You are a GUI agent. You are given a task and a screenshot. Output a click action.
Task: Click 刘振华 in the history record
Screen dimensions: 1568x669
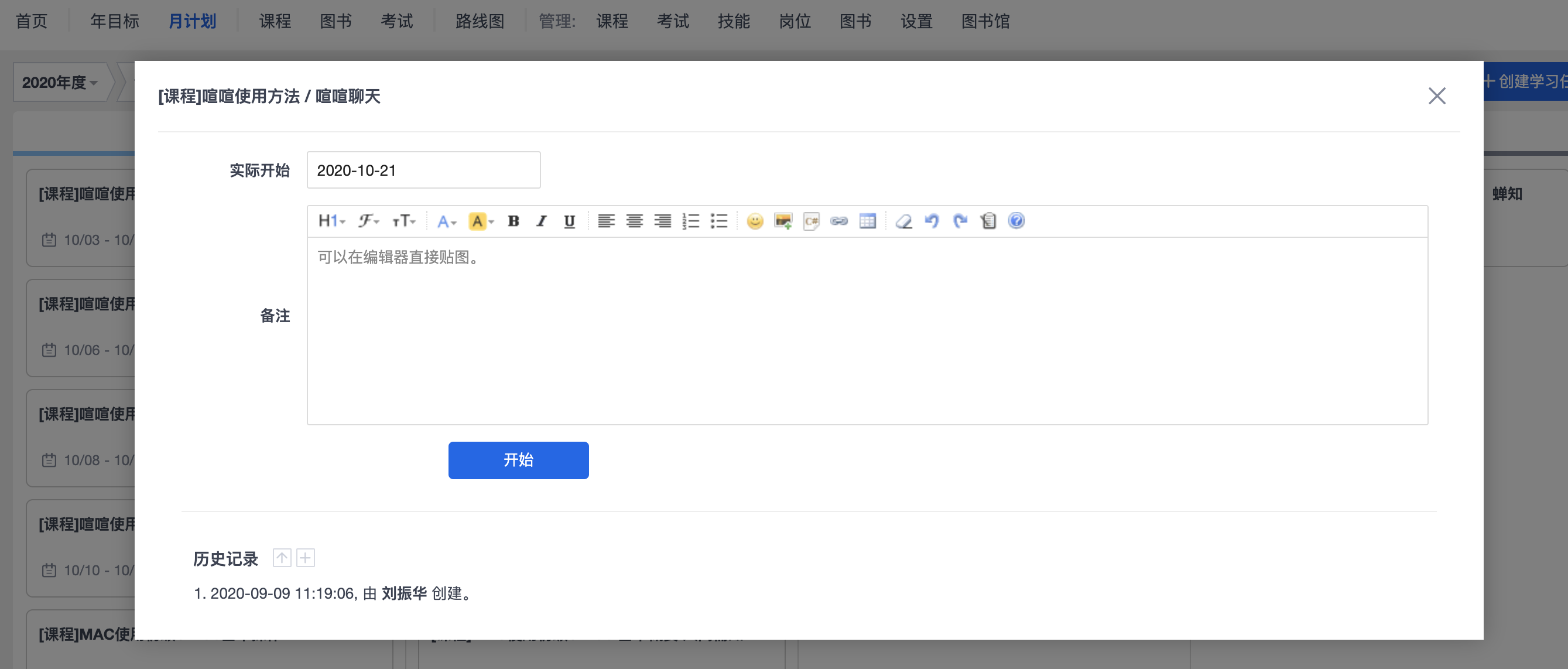(404, 593)
